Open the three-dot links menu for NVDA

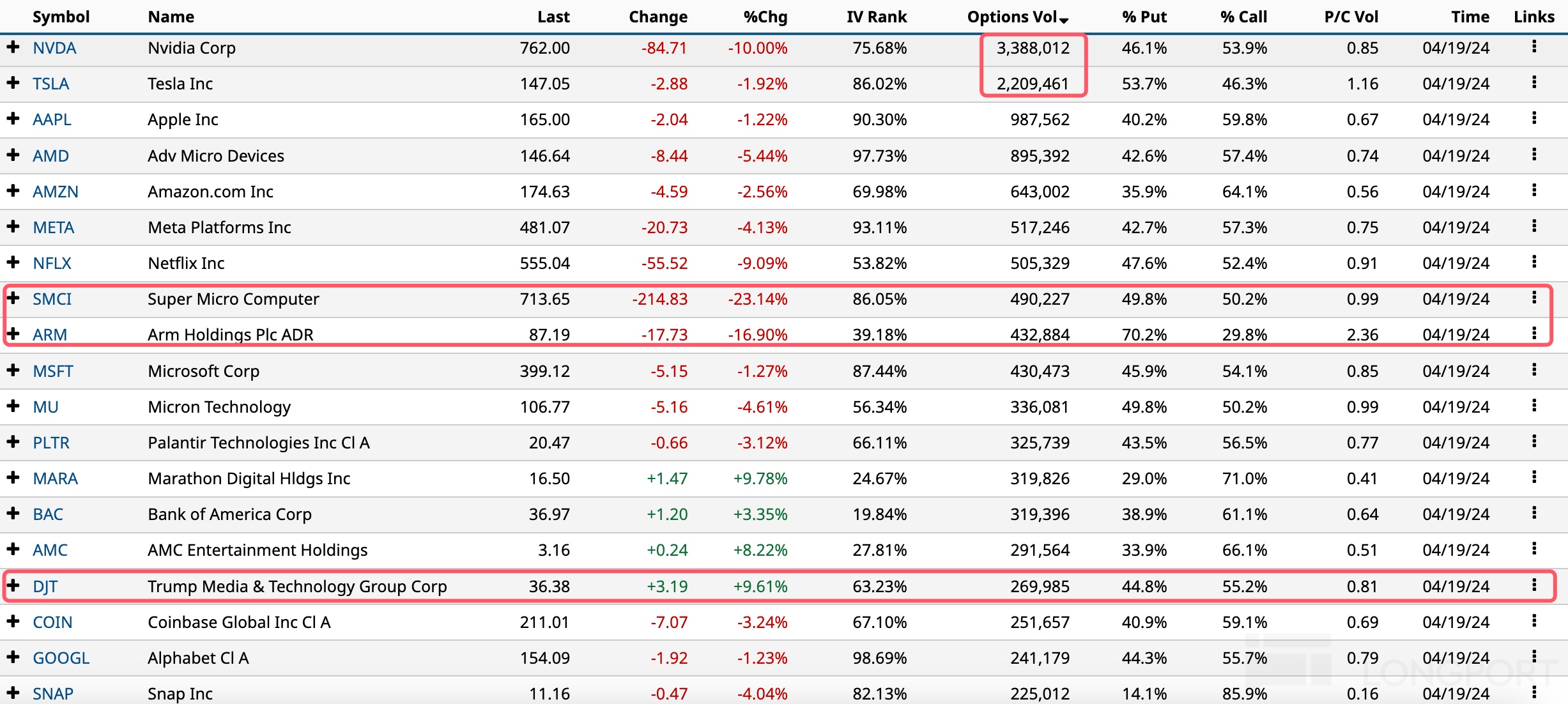(x=1533, y=47)
